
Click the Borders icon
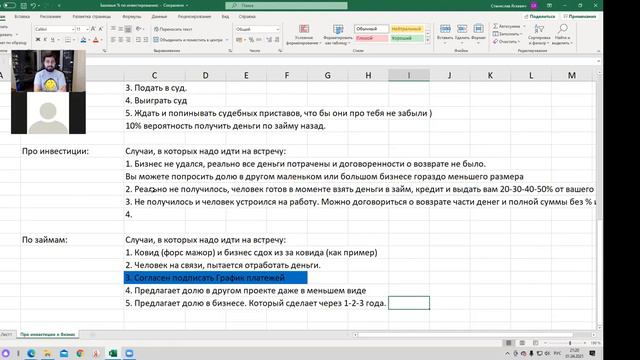(68, 40)
